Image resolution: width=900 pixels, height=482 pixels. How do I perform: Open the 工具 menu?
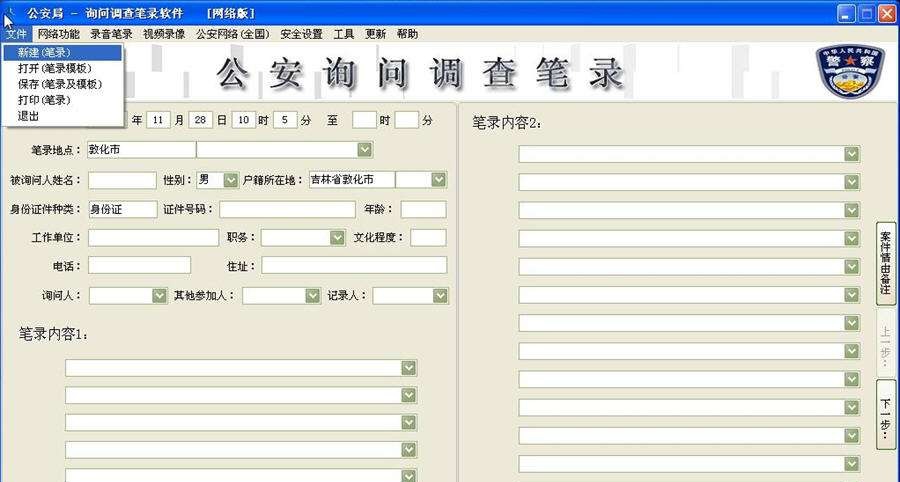[344, 34]
